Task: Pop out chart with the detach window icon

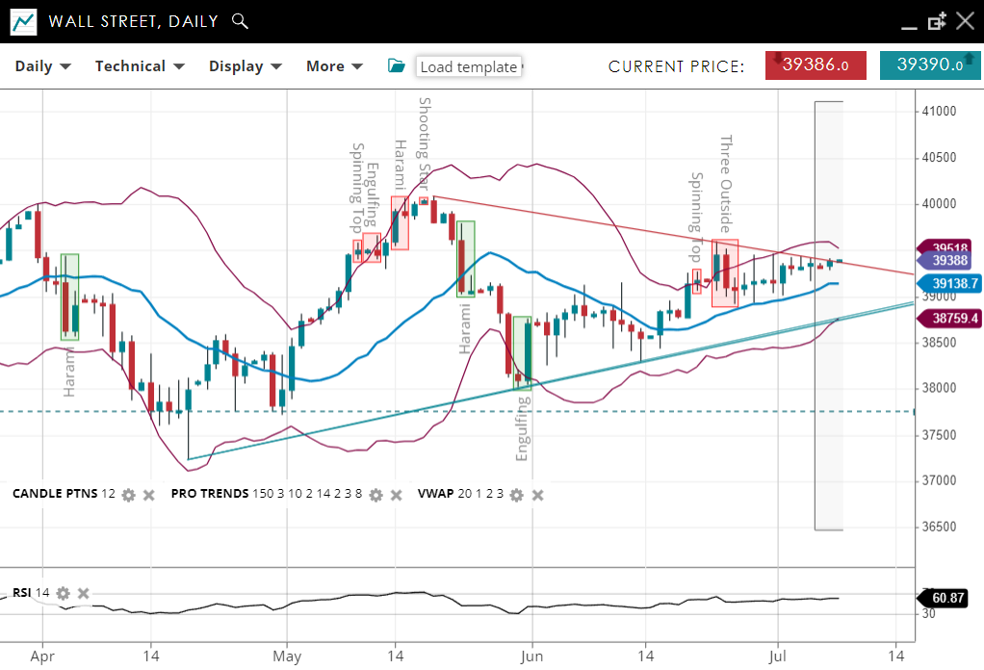Action: pyautogui.click(x=937, y=21)
